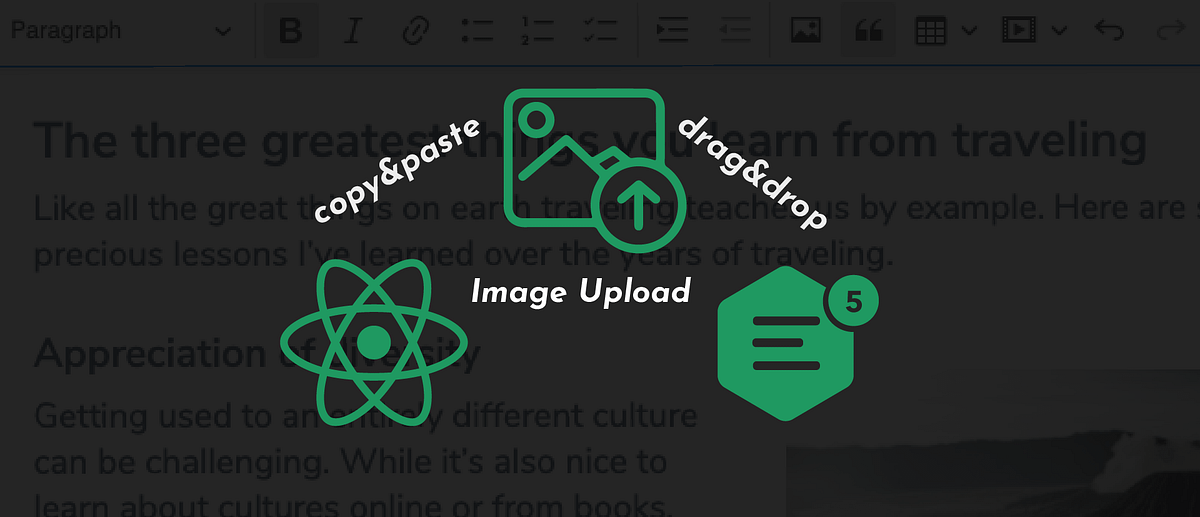The width and height of the screenshot is (1200, 517).
Task: Apply numbered list formatting
Action: [x=539, y=31]
